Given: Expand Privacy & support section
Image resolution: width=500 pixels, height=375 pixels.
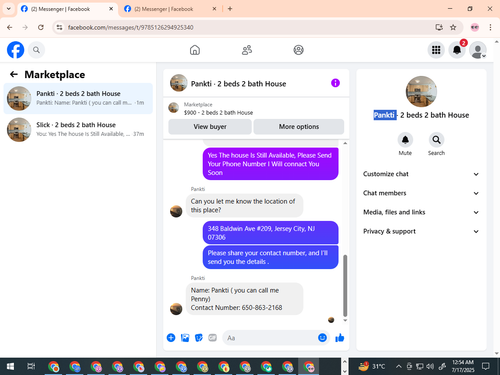Looking at the screenshot, I should coord(421,231).
